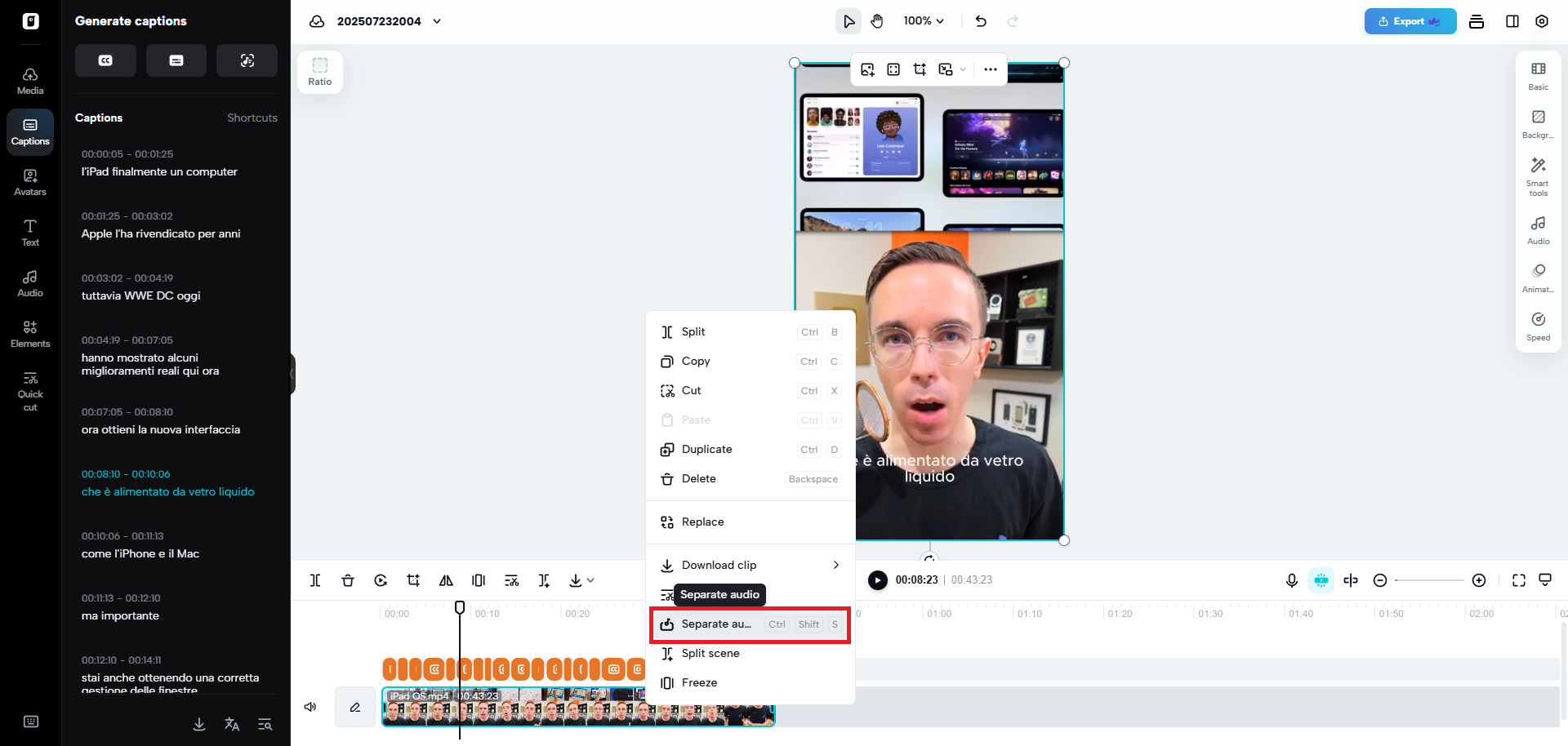The image size is (1568, 746).
Task: Open the Basic settings panel
Action: pyautogui.click(x=1539, y=75)
